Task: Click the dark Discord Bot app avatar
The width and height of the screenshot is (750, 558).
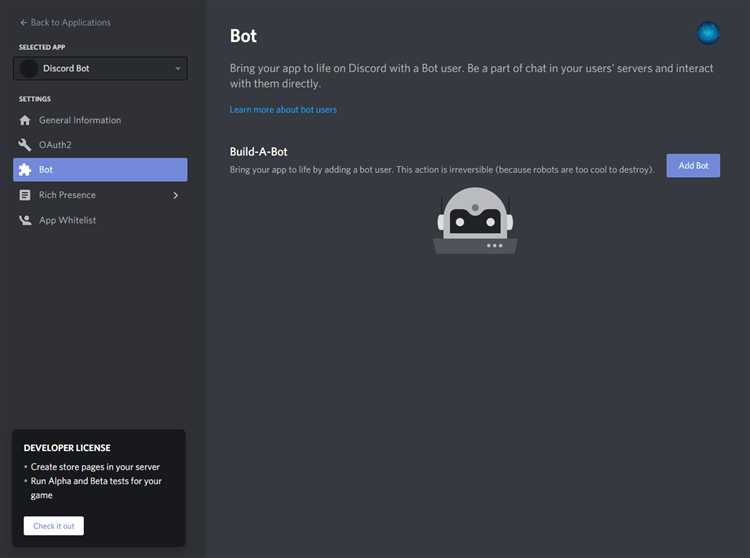Action: [x=29, y=68]
